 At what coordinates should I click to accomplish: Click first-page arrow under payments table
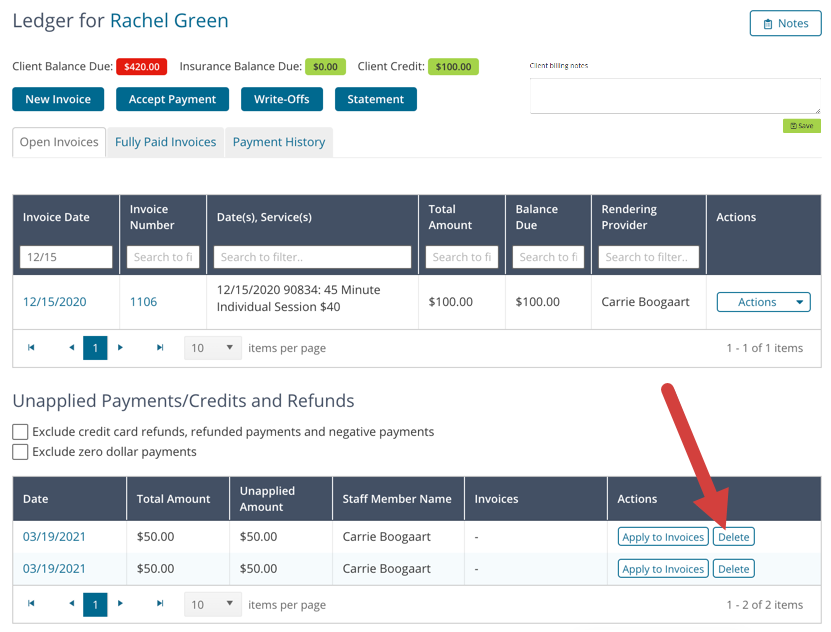coord(31,604)
